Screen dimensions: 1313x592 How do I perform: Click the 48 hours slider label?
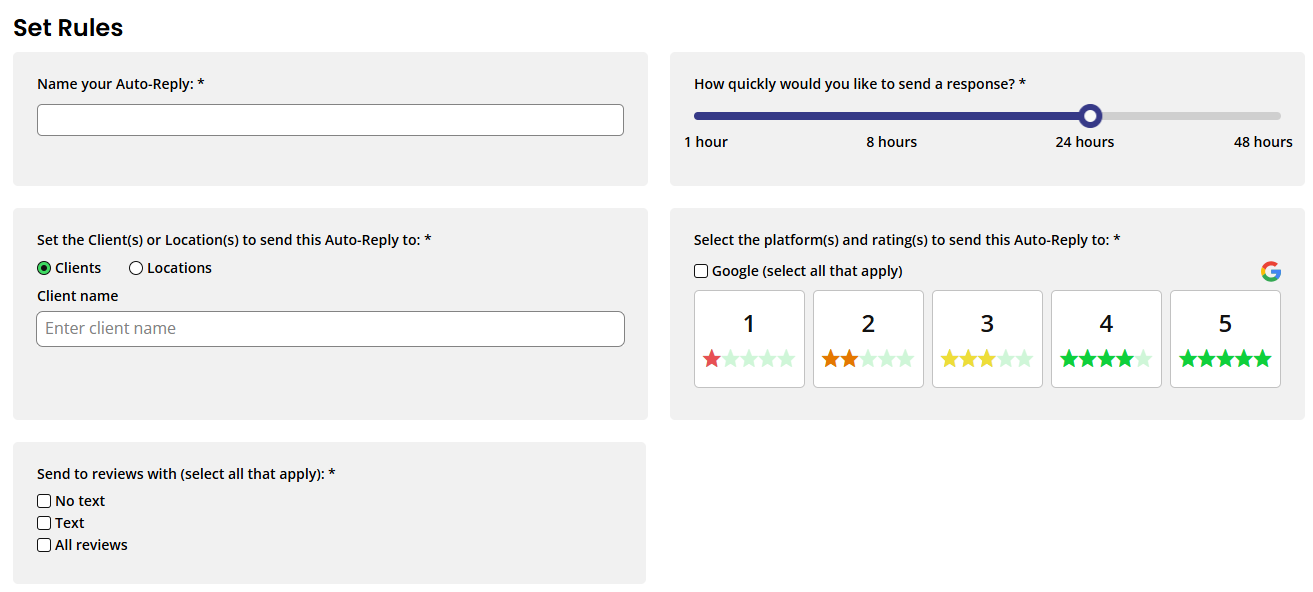click(1263, 142)
